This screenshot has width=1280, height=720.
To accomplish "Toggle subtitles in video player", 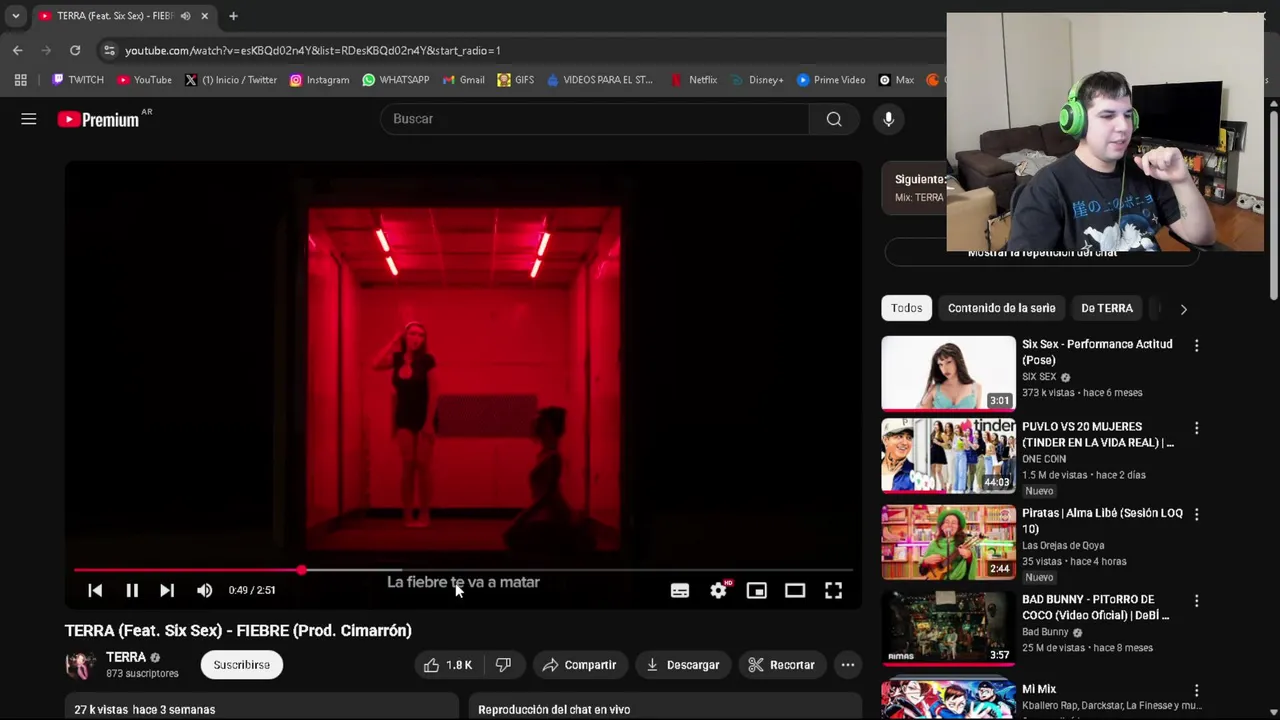I will pyautogui.click(x=680, y=590).
